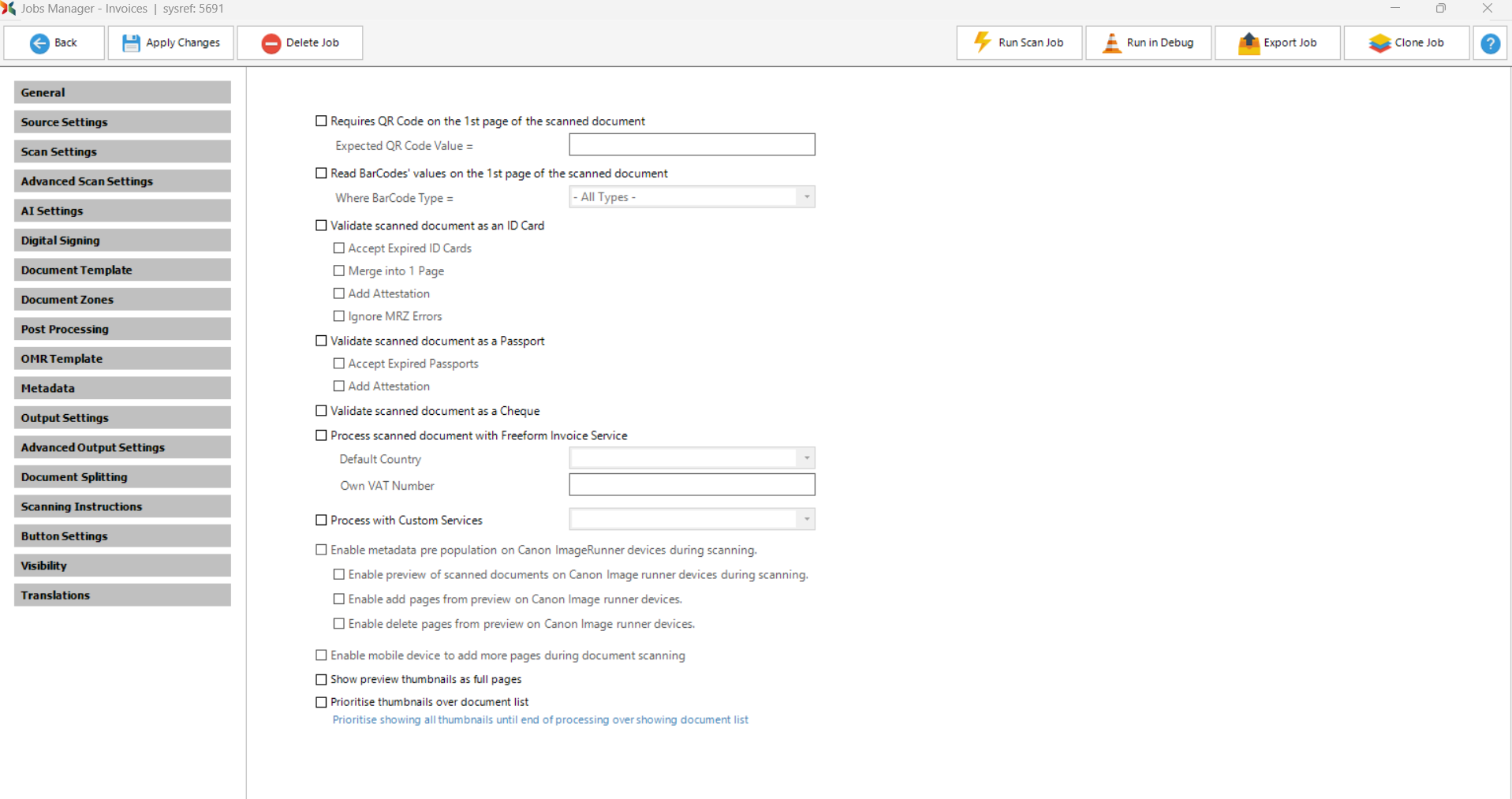Enable metadata pre population on Canon ImageRunner
The height and width of the screenshot is (799, 1512).
[x=321, y=550]
